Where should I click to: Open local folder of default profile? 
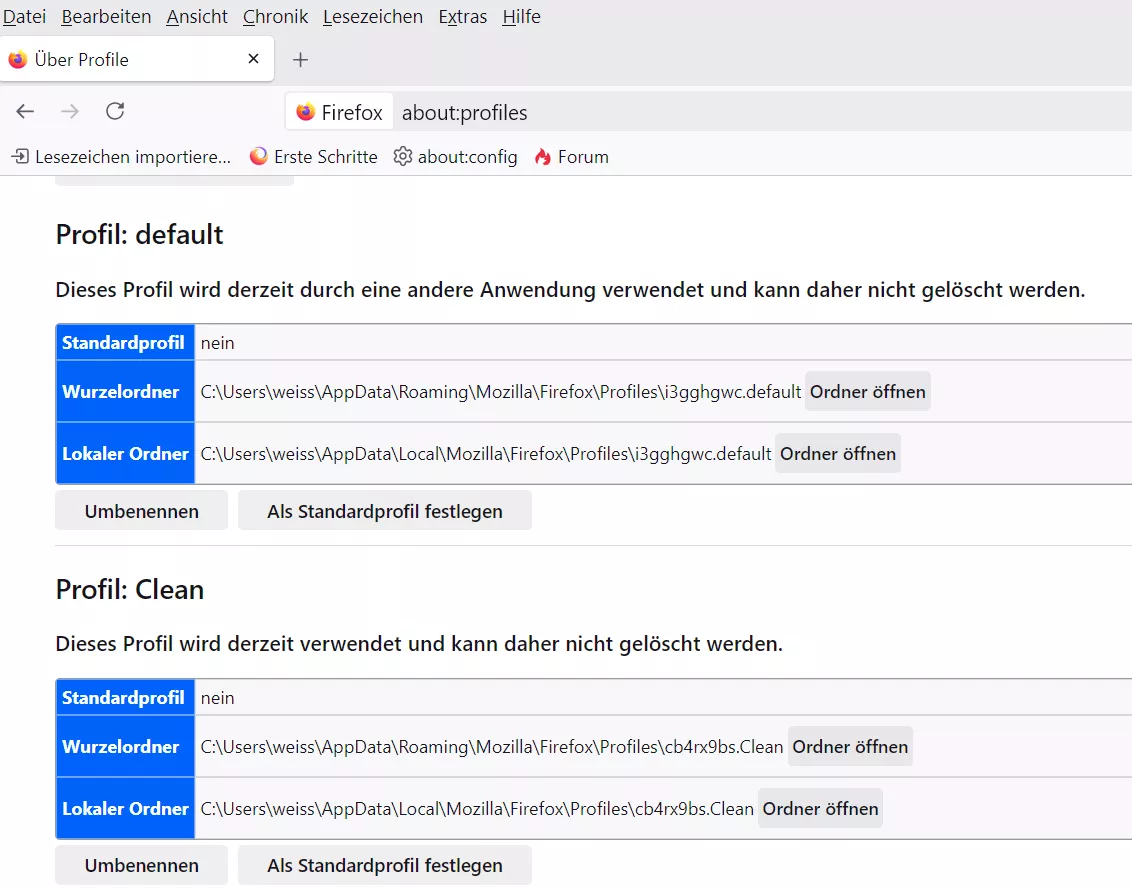click(837, 454)
